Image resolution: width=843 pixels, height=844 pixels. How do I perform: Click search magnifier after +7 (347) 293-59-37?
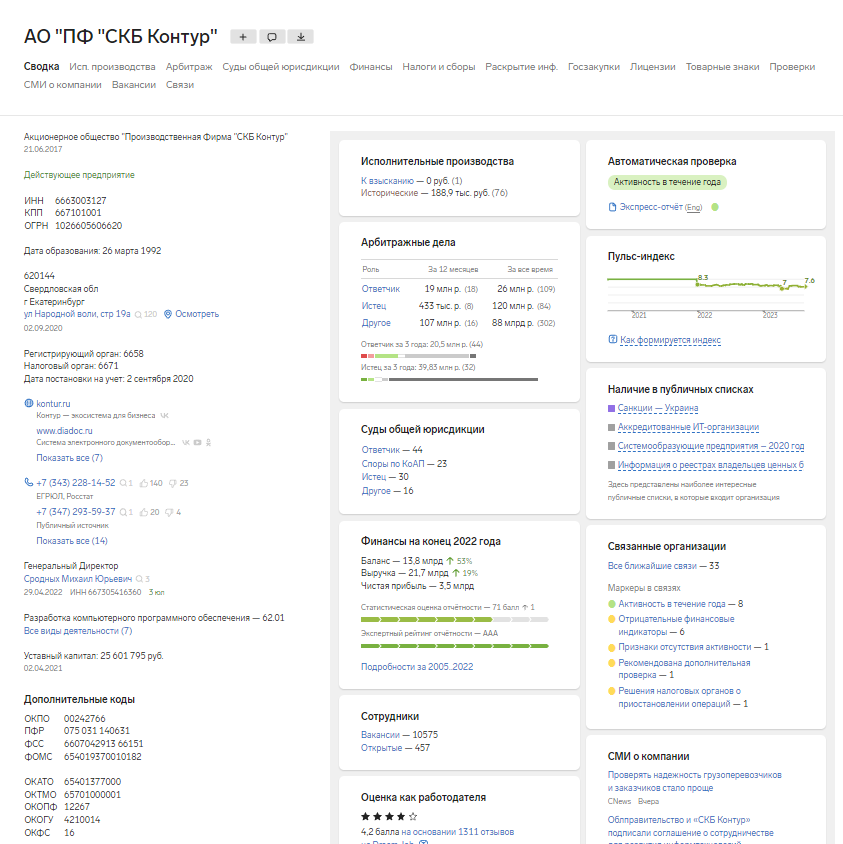click(x=123, y=512)
